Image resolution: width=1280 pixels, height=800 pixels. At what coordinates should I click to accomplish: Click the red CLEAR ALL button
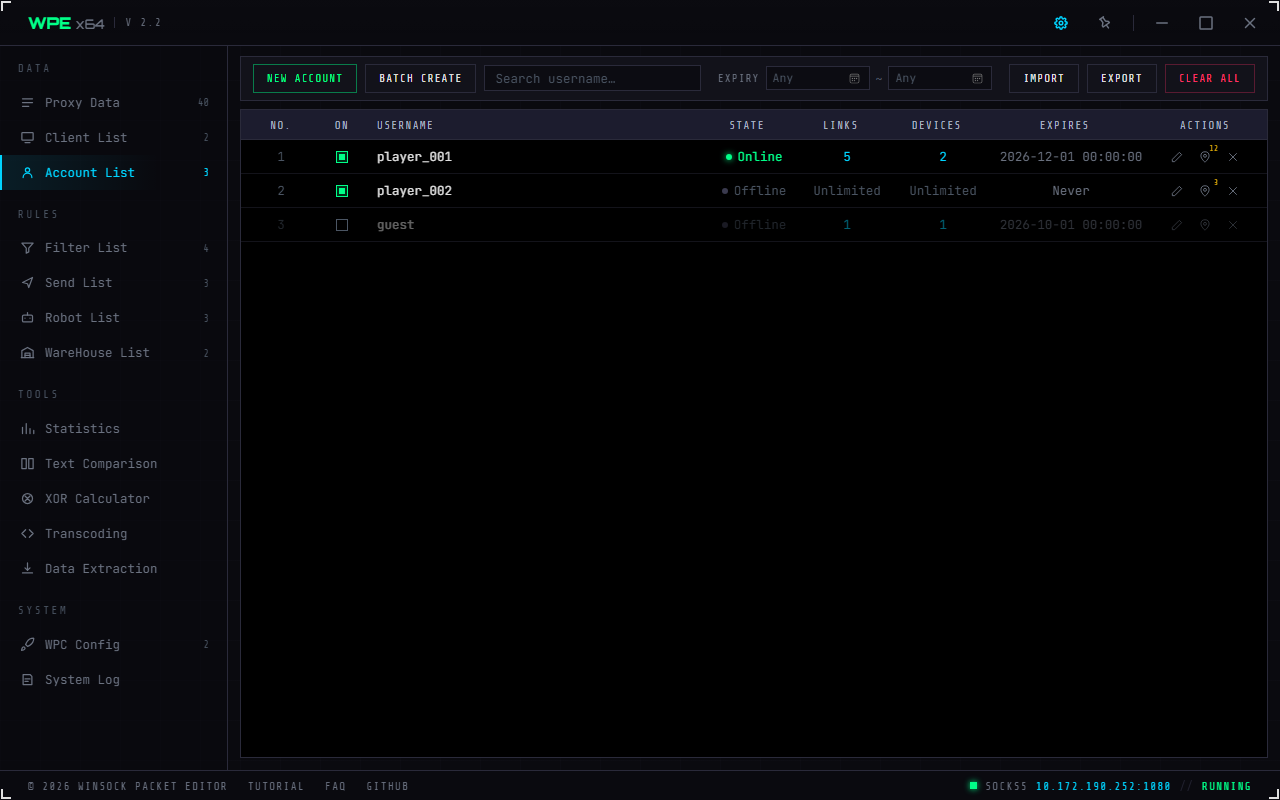(x=1210, y=78)
